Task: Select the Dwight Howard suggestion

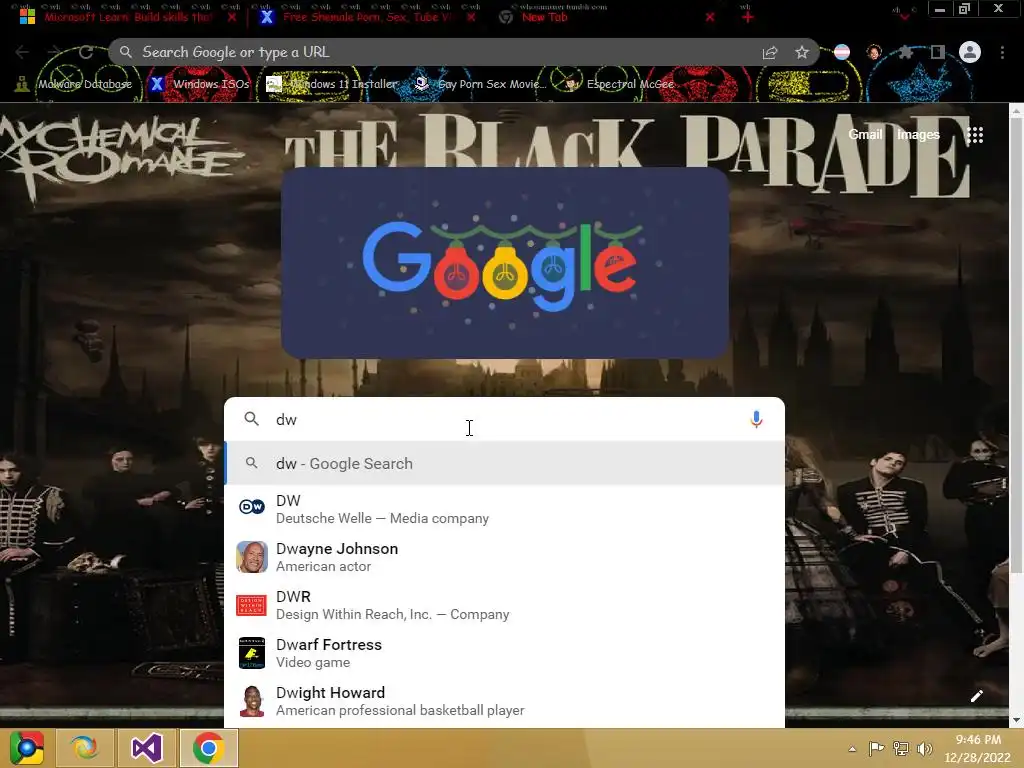Action: pyautogui.click(x=504, y=701)
